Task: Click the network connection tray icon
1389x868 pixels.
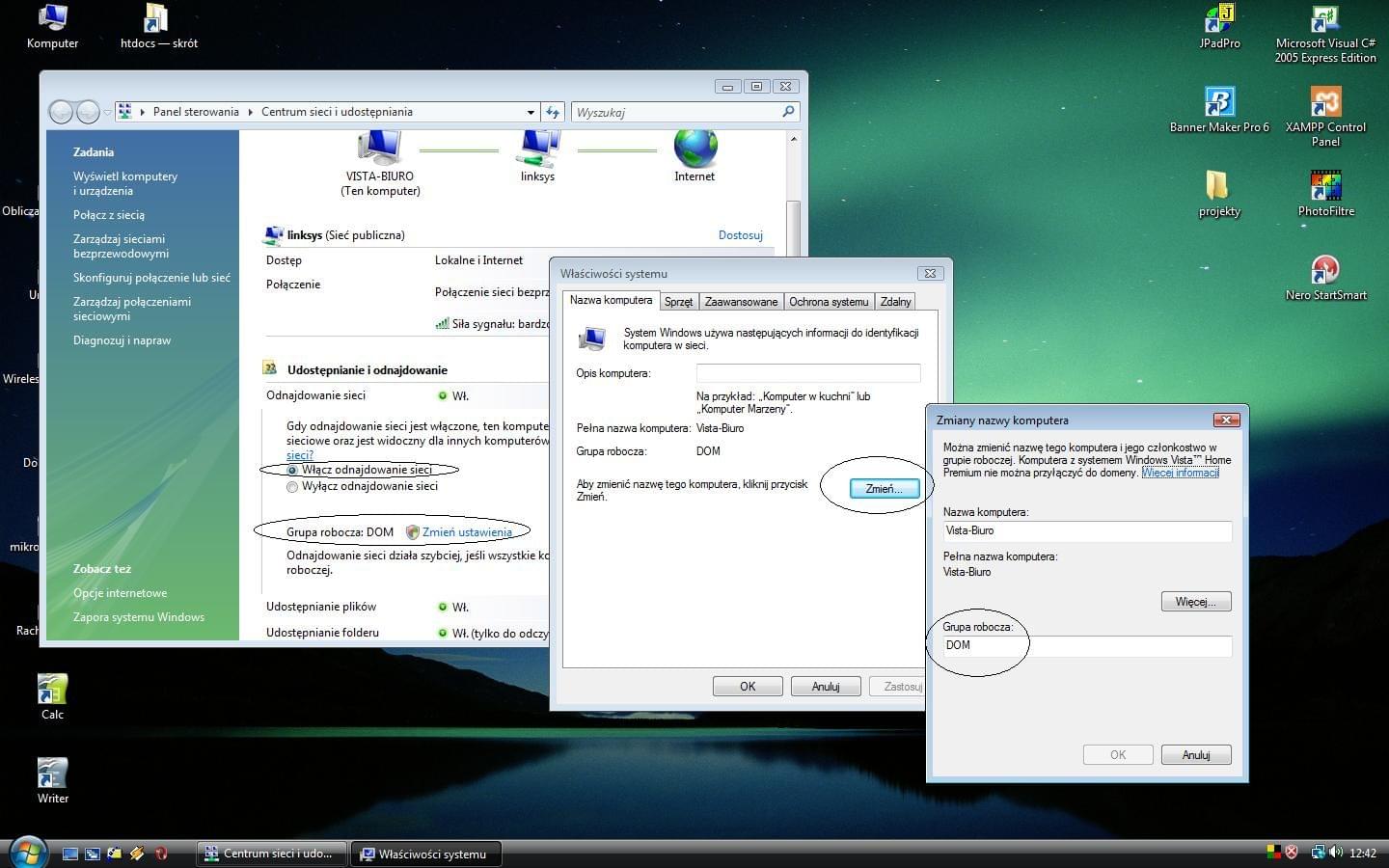Action: point(1319,853)
